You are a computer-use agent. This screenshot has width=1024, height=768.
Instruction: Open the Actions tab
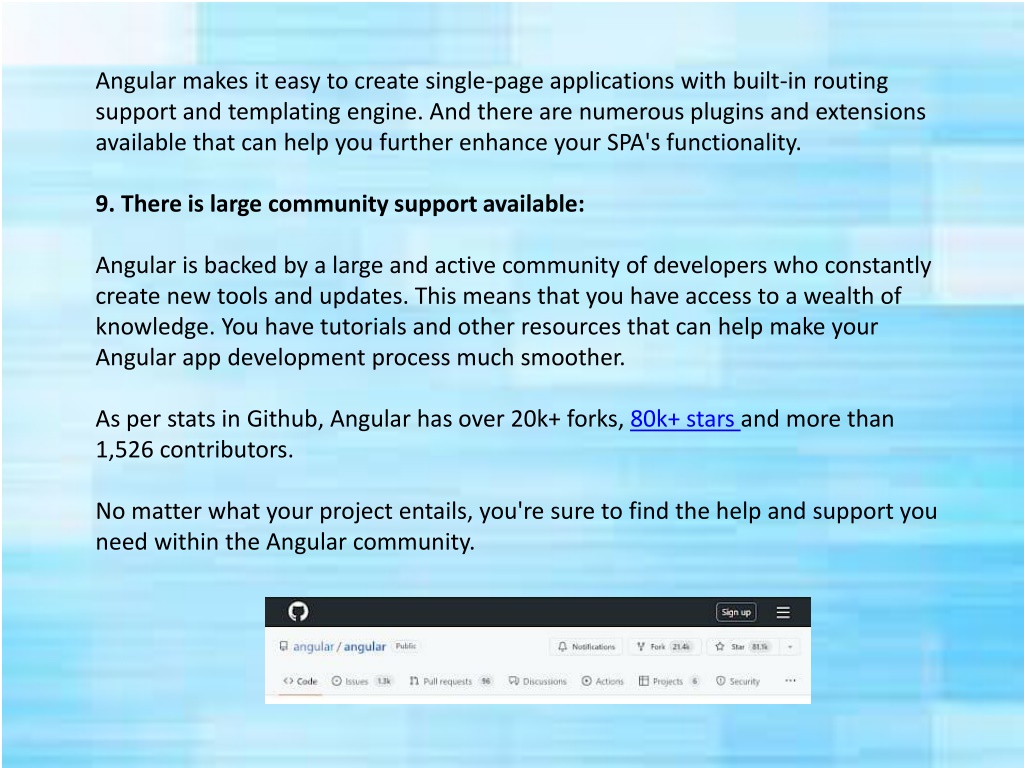click(x=602, y=681)
